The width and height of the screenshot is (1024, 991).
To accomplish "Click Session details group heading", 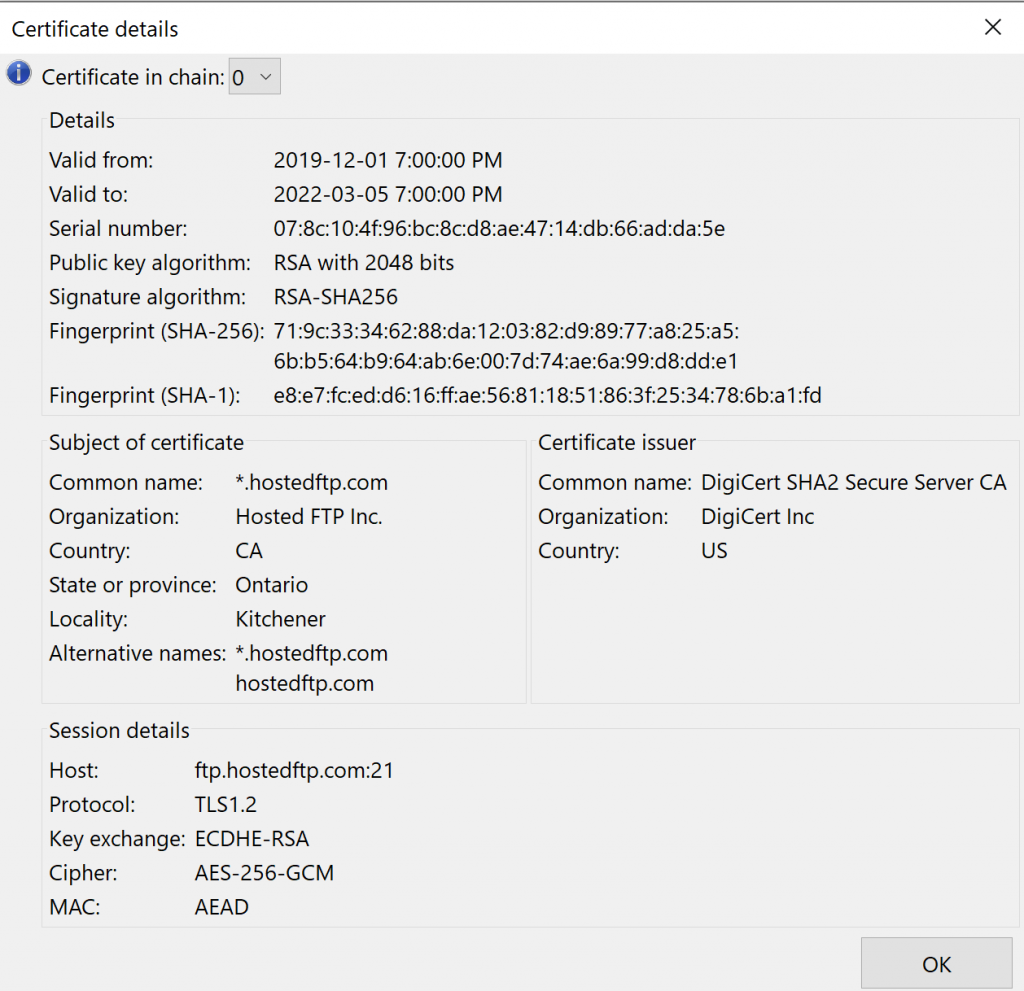I will 120,730.
